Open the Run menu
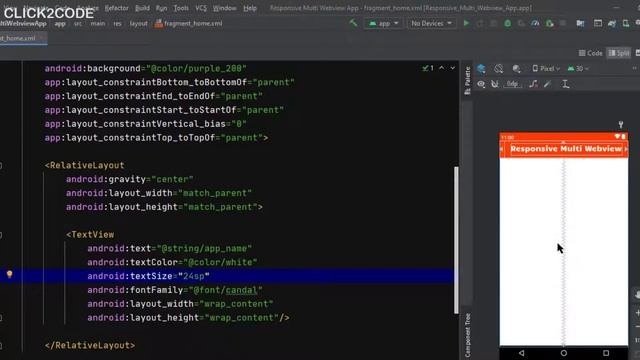Image resolution: width=640 pixels, height=360 pixels. coord(161,8)
